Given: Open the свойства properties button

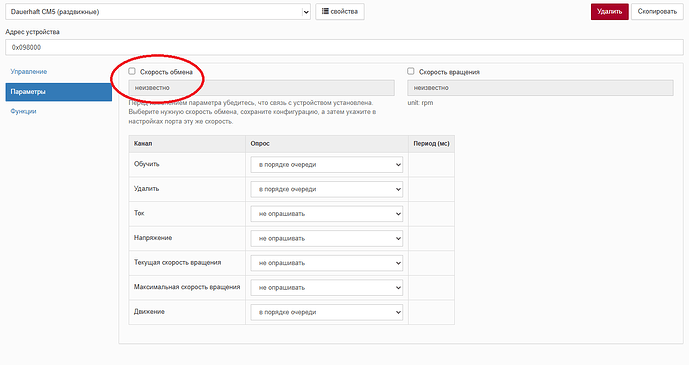Looking at the screenshot, I should click(x=340, y=11).
